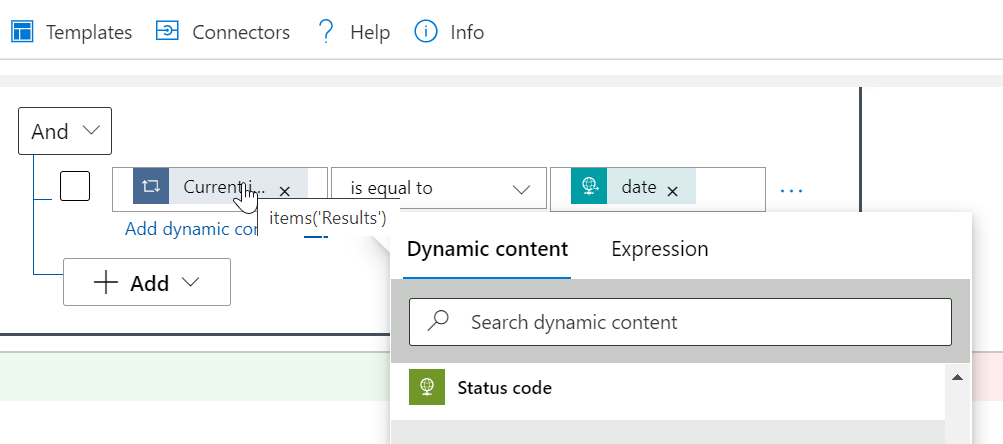Click the Current item loop icon
The image size is (1003, 444).
coord(151,187)
